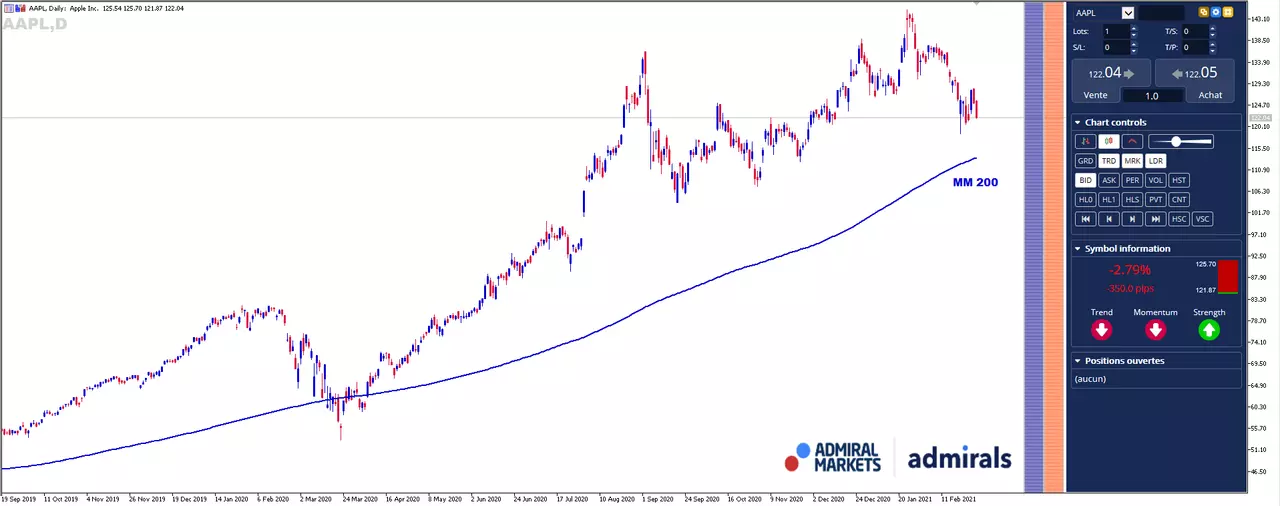Toggle the VSC button
Screen dimensions: 1280x506
pyautogui.click(x=1202, y=219)
